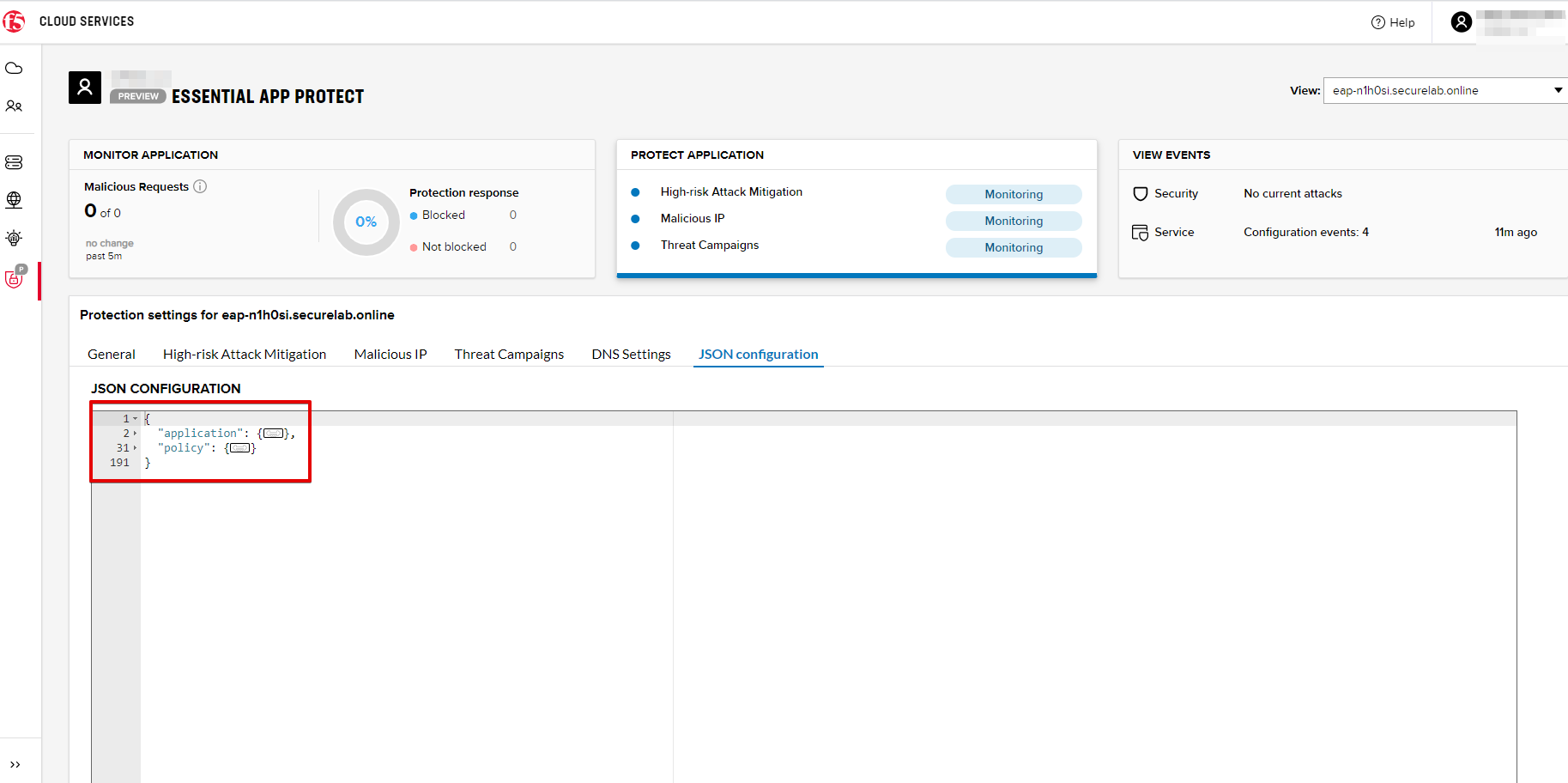Expand the "application" JSON fold arrow
The height and width of the screenshot is (783, 1568).
(135, 434)
